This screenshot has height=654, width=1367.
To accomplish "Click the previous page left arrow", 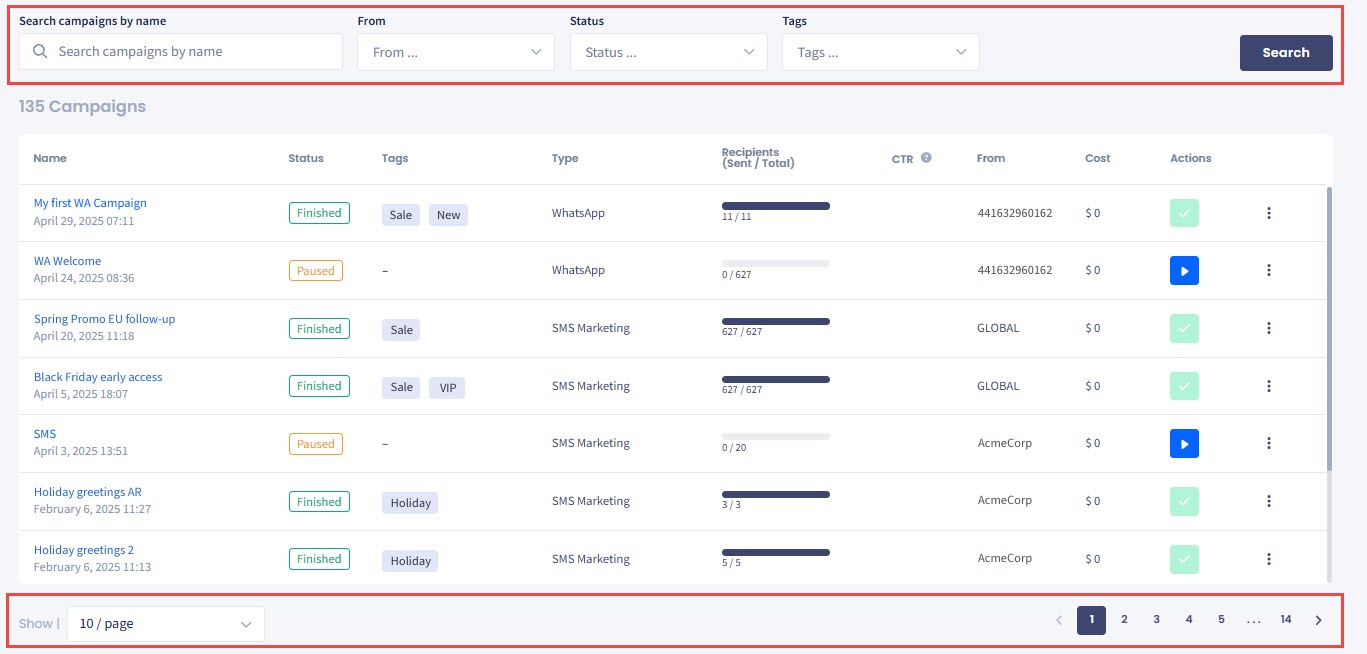I will 1059,621.
